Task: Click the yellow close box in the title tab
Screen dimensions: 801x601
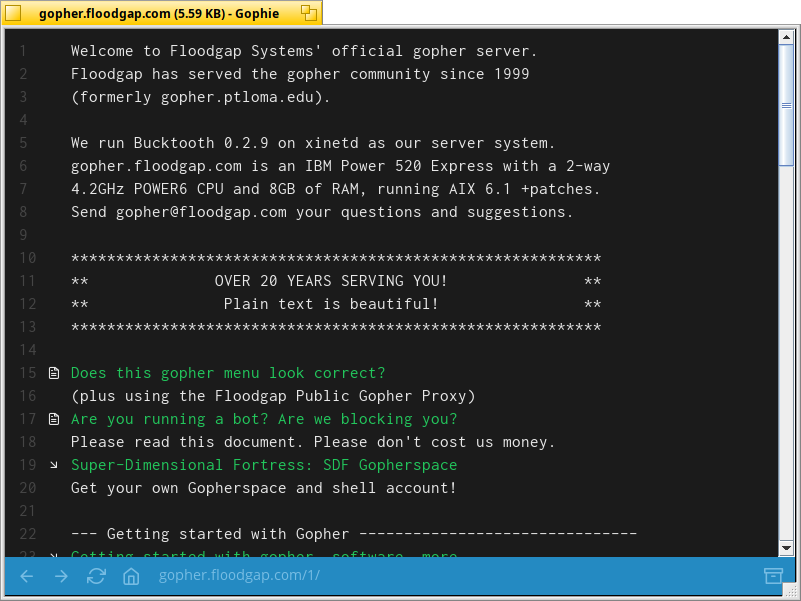Action: point(13,13)
